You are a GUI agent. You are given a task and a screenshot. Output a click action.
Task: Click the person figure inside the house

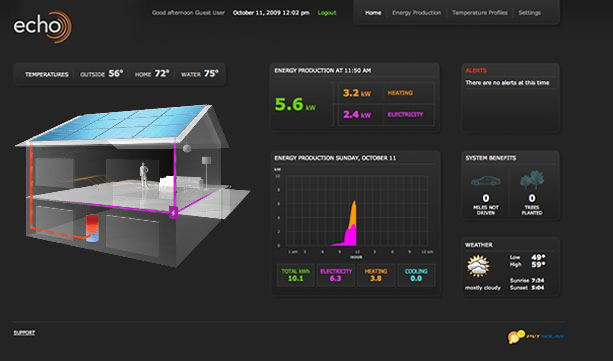144,176
